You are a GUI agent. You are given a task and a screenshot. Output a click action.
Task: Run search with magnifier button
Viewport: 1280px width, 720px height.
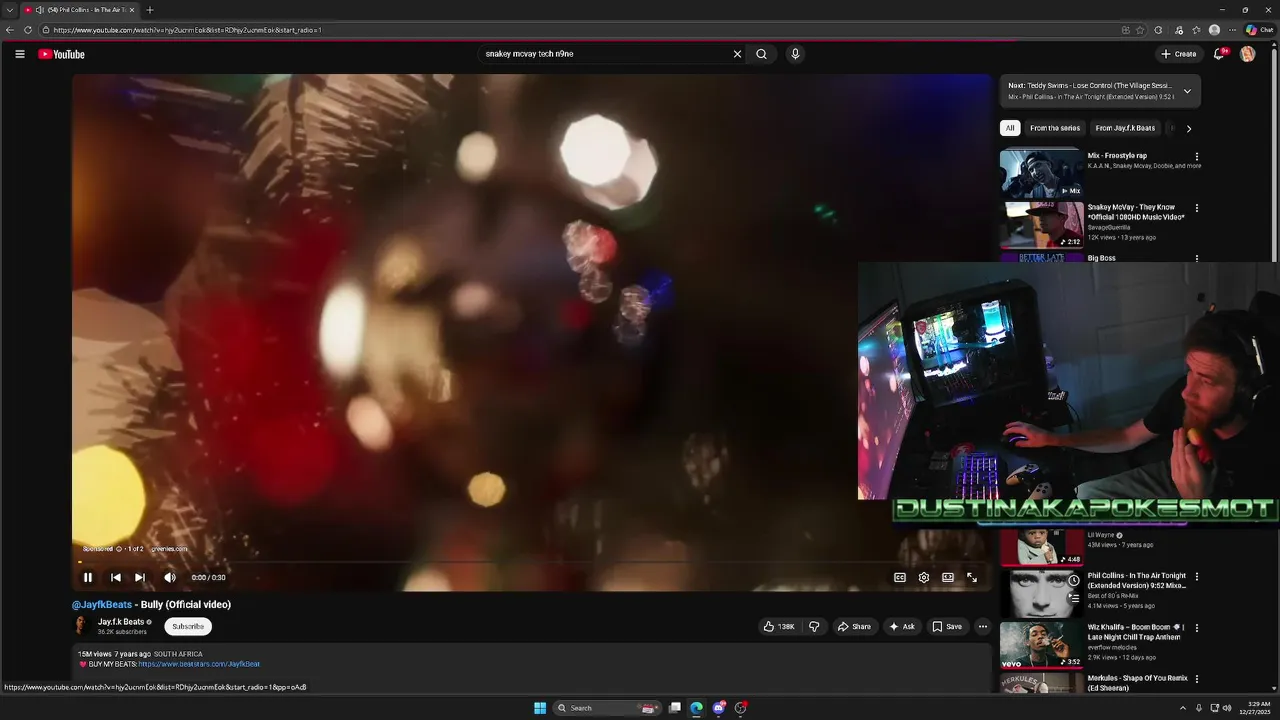[761, 54]
